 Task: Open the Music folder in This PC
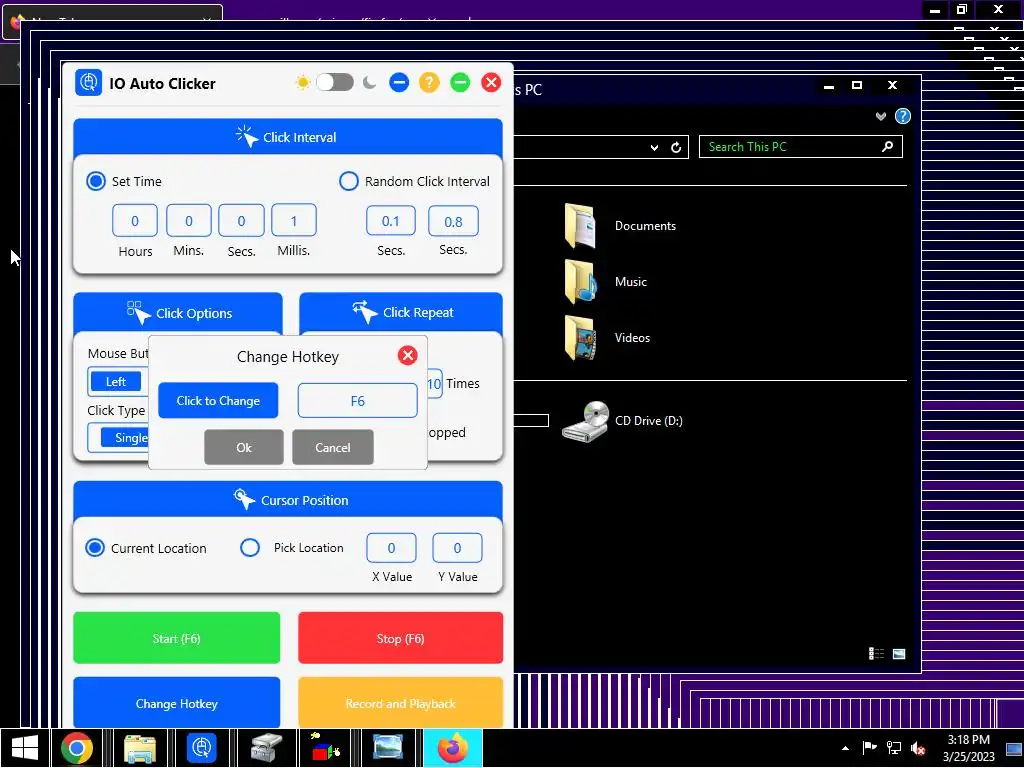[x=605, y=281]
